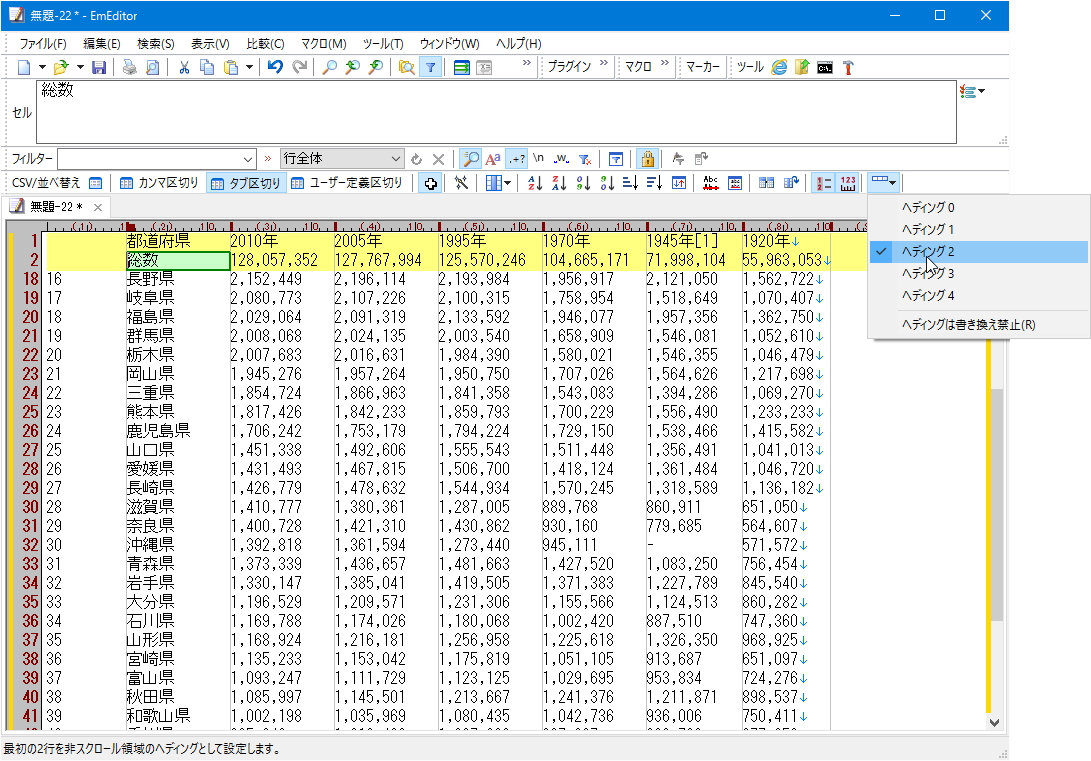Screen dimensions: 1091x761
Task: Open the heading dropdown arrow on the rightmost toolbar button
Action: (890, 182)
